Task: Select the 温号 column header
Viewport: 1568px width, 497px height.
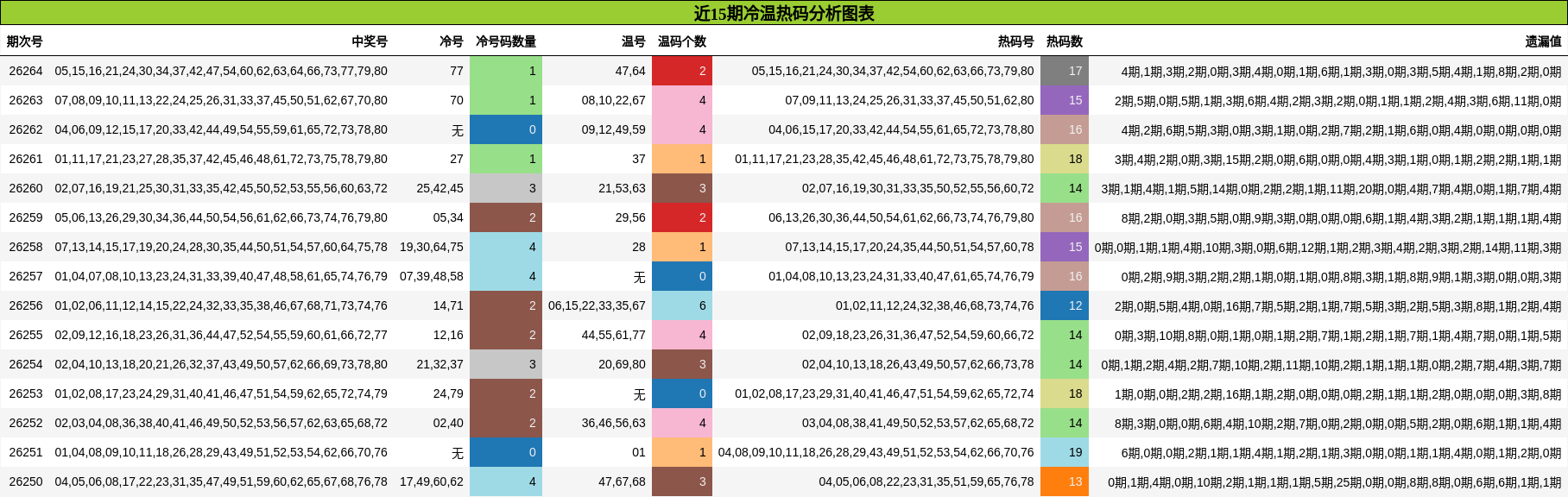Action: tap(634, 41)
